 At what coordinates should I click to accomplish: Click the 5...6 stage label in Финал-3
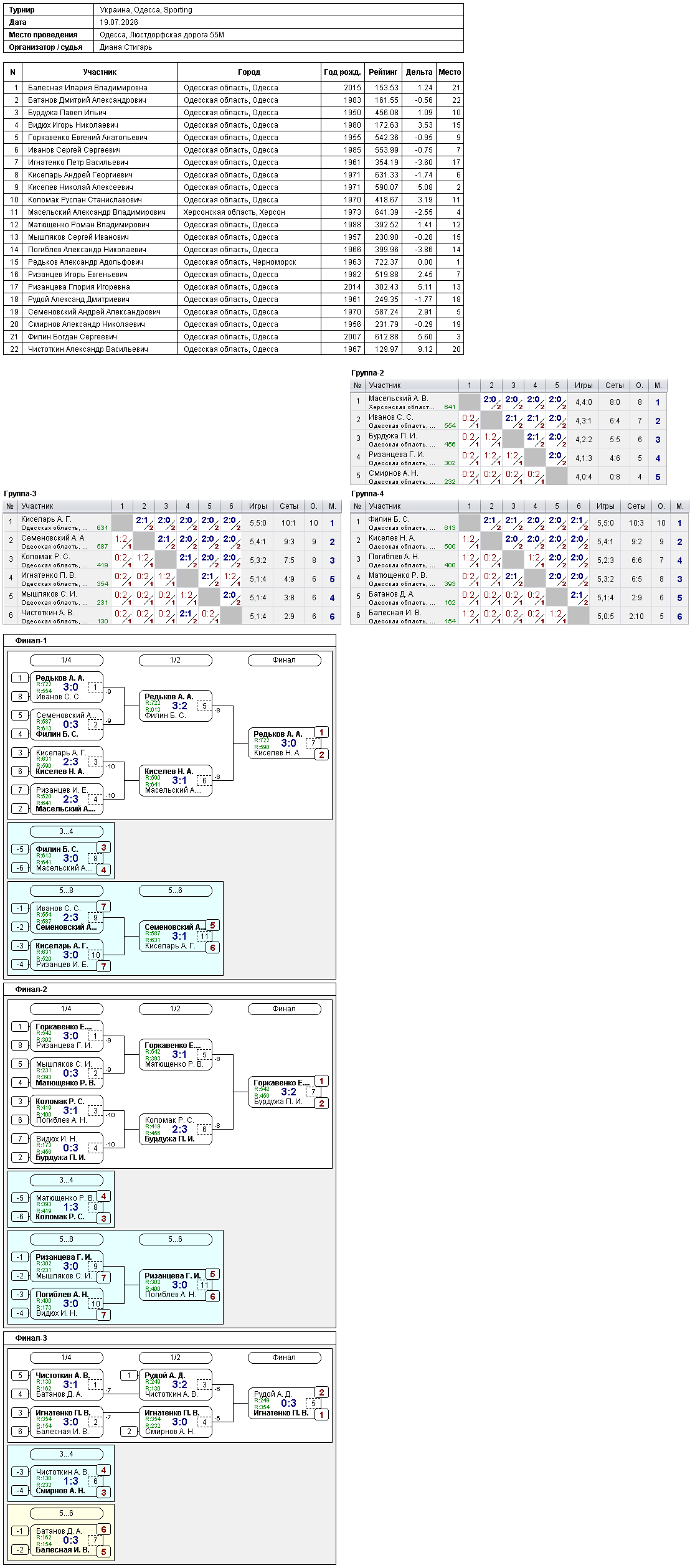[67, 1513]
